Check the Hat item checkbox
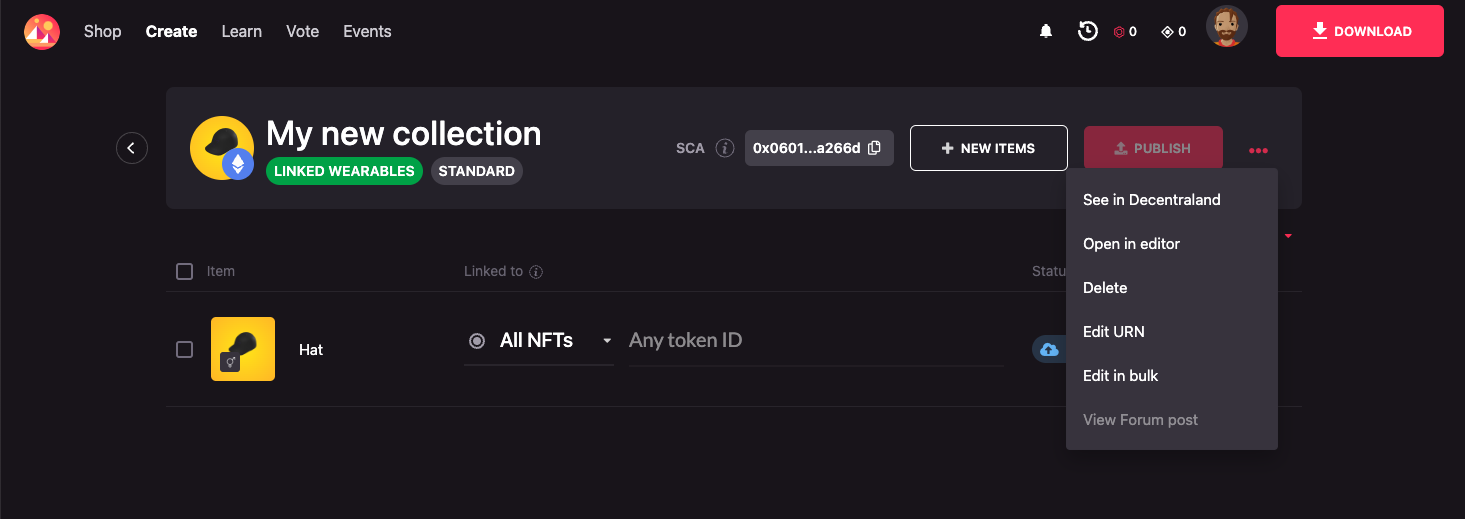The width and height of the screenshot is (1465, 519). pyautogui.click(x=184, y=349)
